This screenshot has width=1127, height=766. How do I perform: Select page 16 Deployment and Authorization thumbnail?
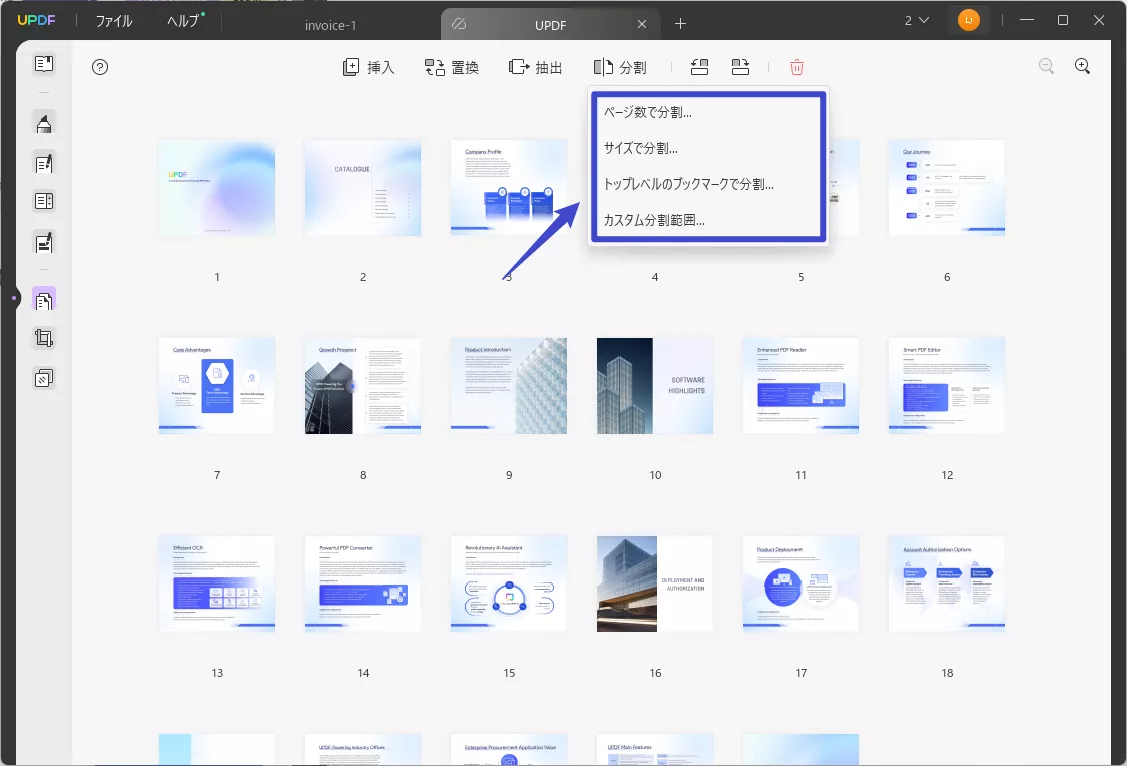(655, 583)
